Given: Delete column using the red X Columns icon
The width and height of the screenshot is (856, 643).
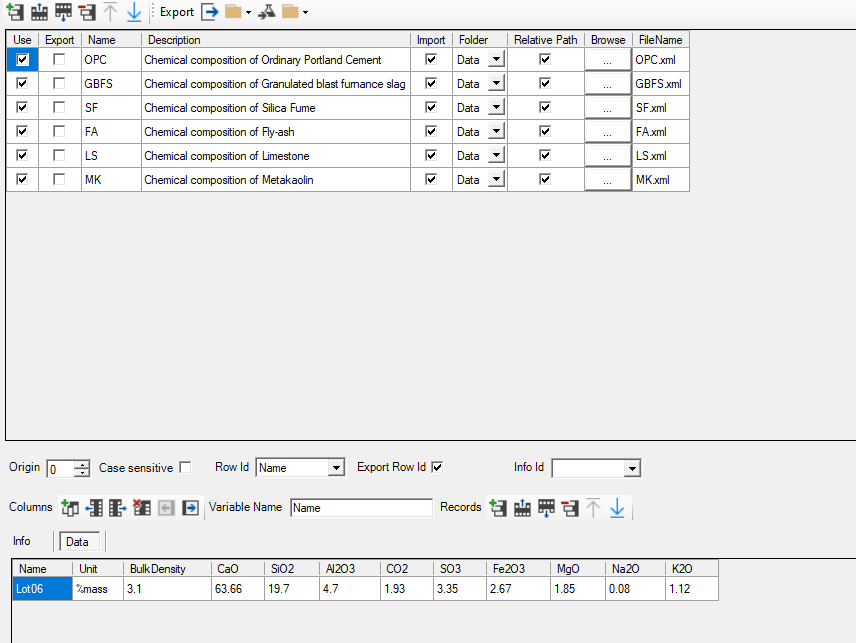Looking at the screenshot, I should point(142,508).
